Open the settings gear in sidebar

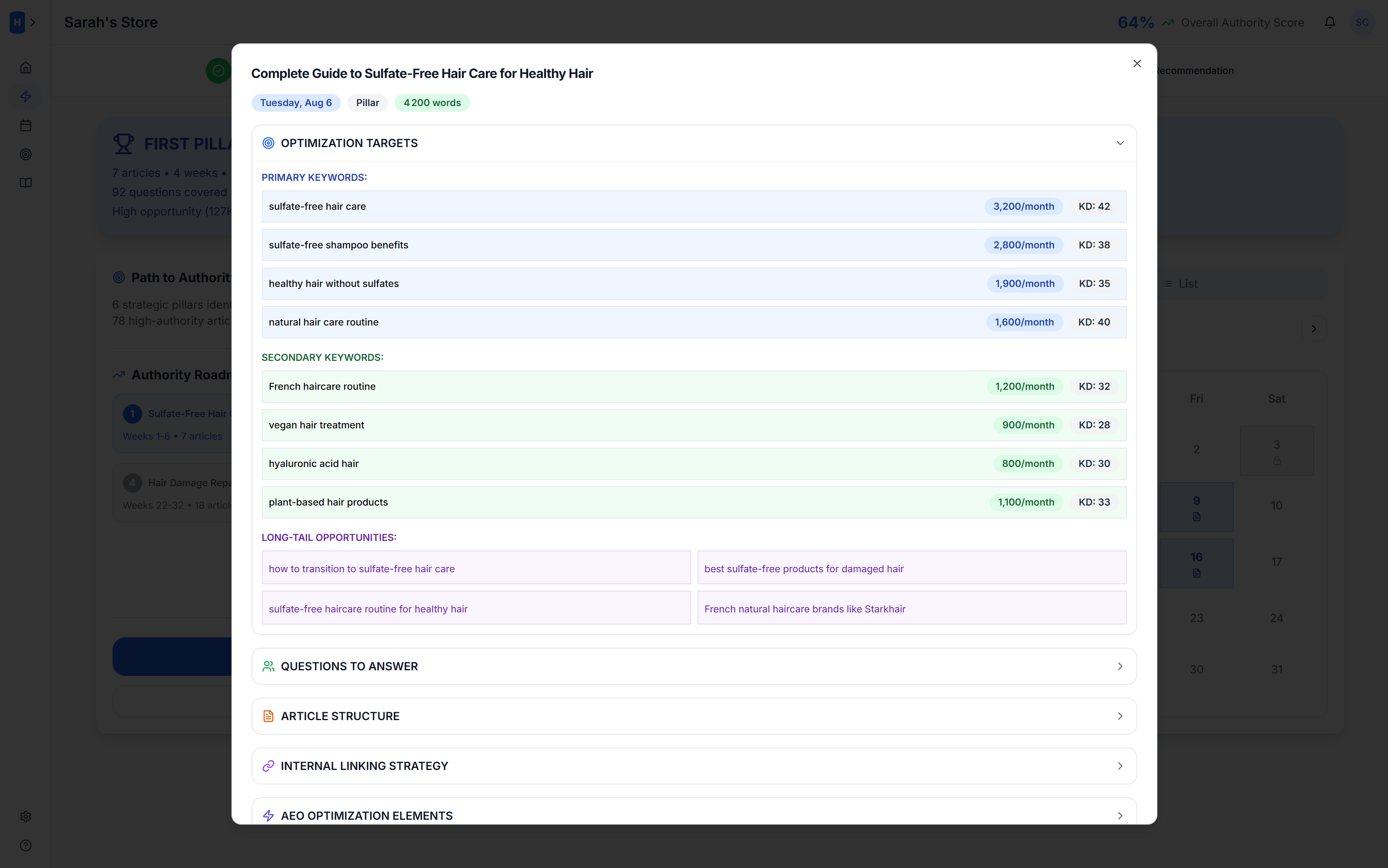pyautogui.click(x=26, y=817)
